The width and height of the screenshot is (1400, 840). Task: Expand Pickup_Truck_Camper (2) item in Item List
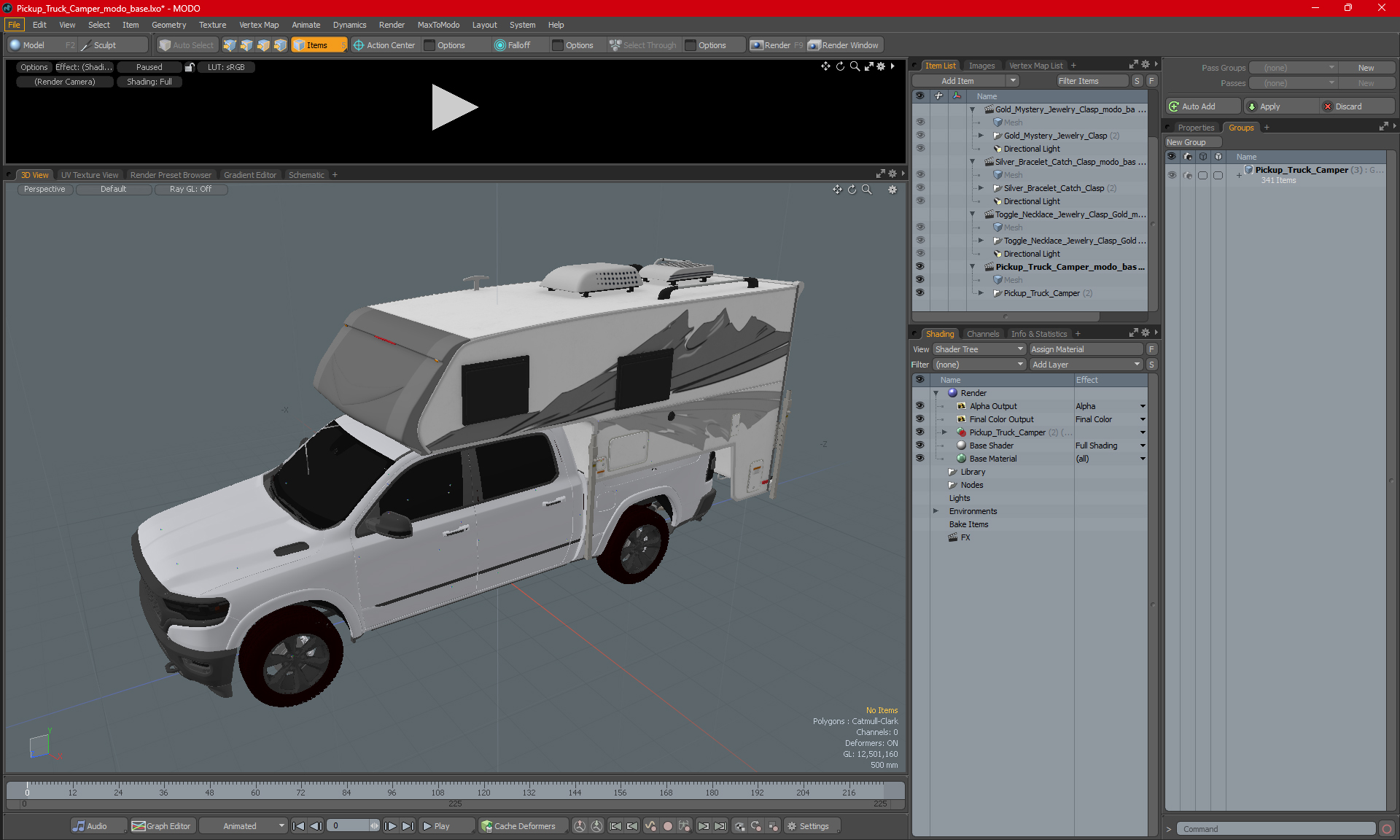pyautogui.click(x=981, y=293)
